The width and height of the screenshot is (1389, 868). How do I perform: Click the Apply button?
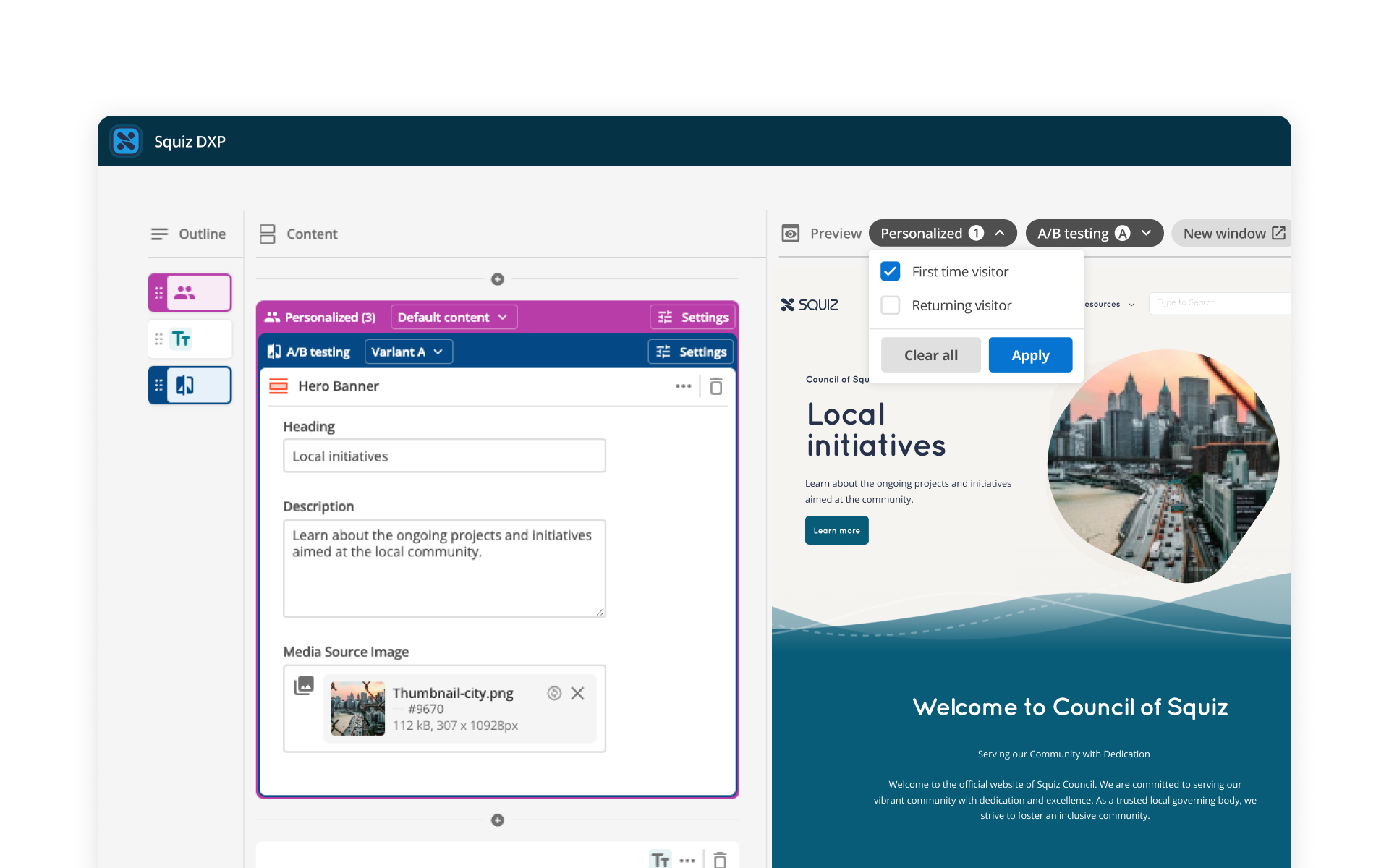1030,355
